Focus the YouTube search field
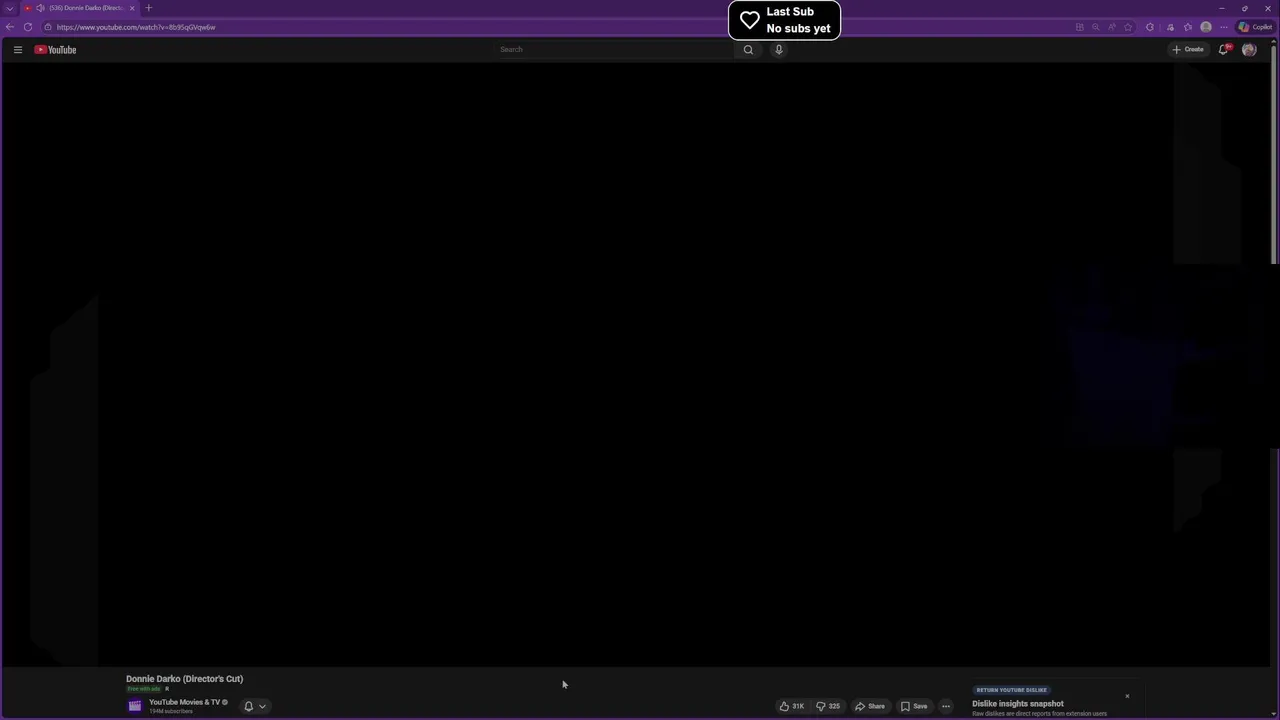This screenshot has width=1280, height=720. coord(616,49)
